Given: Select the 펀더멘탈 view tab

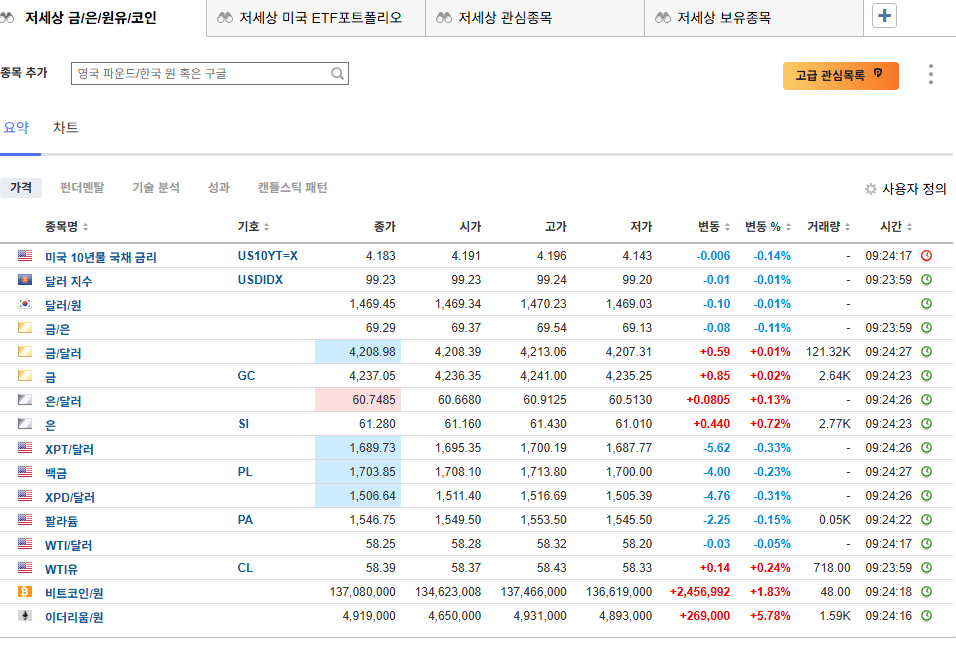Looking at the screenshot, I should coord(82,188).
